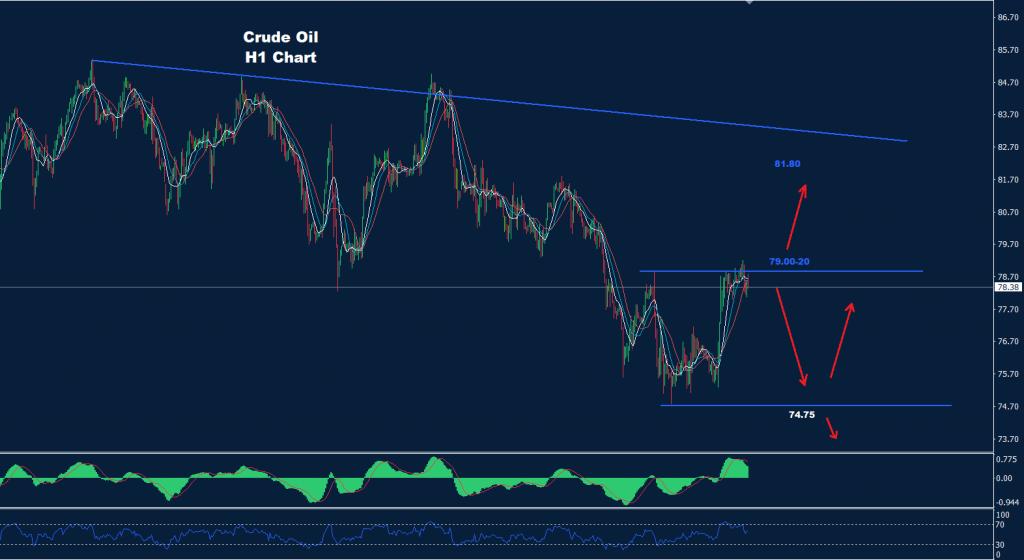
Task: Click the 79.70 price axis label
Action: click(1008, 244)
